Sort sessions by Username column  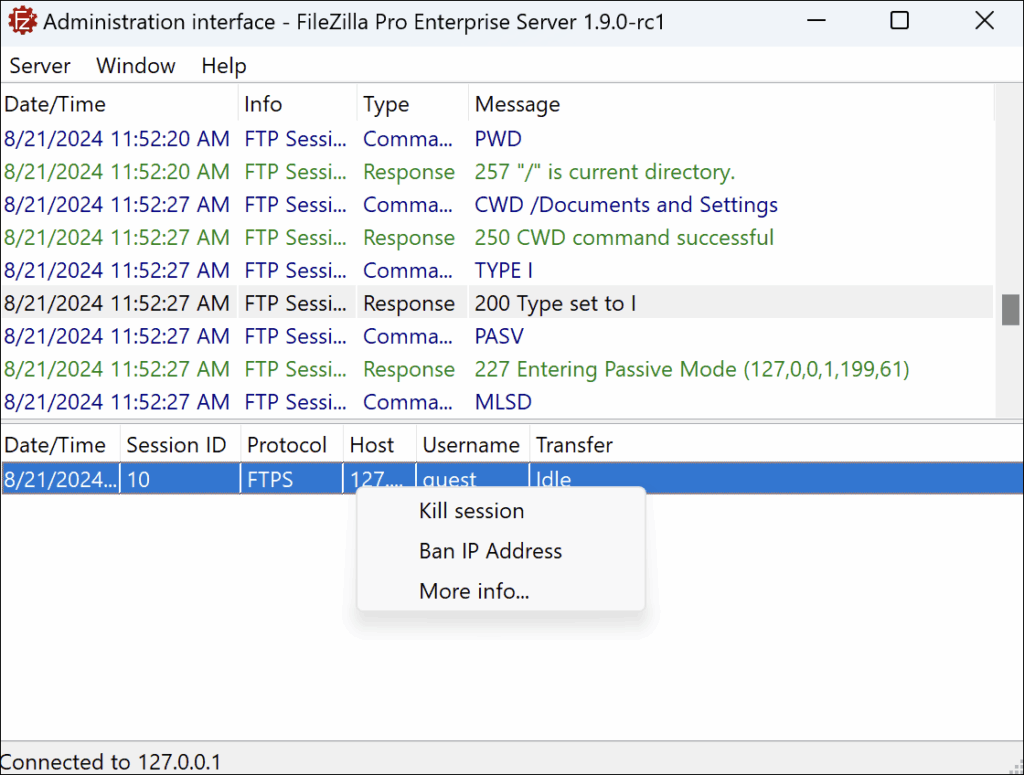click(470, 445)
